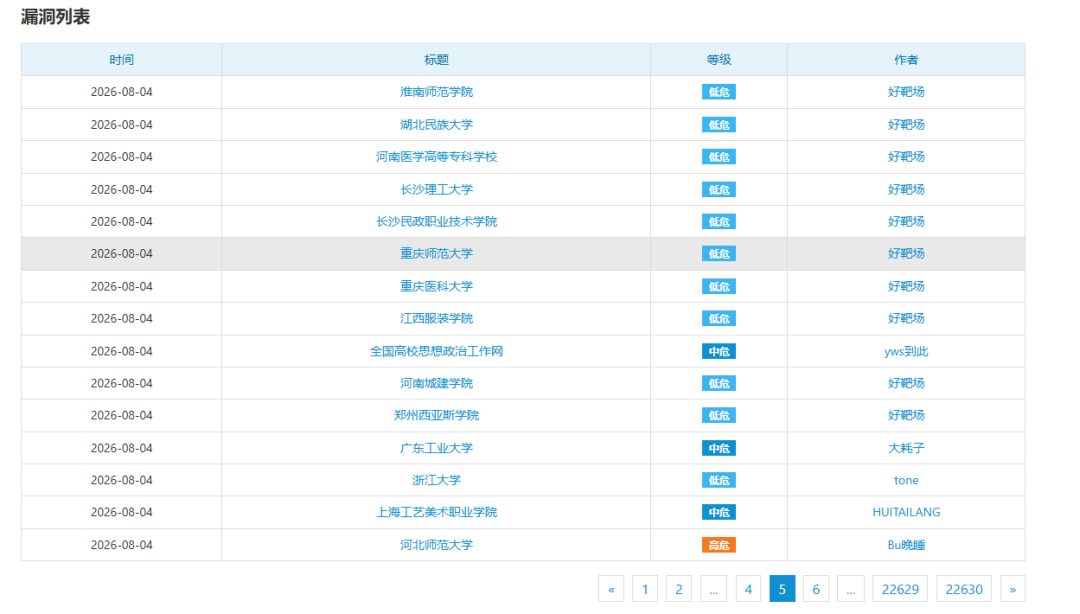Screen dimensions: 1080x614
Task: Open the 郑州西亚斯学院 title link
Action: tap(436, 416)
